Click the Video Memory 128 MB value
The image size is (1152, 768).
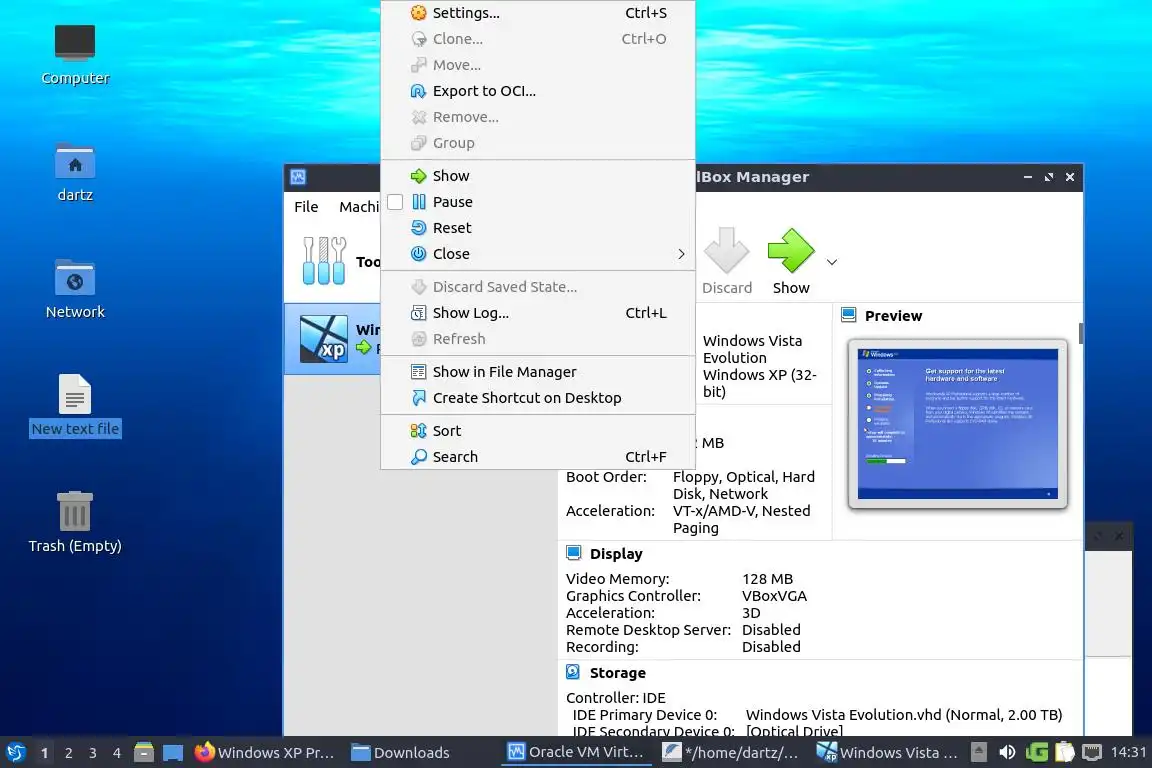pyautogui.click(x=768, y=579)
